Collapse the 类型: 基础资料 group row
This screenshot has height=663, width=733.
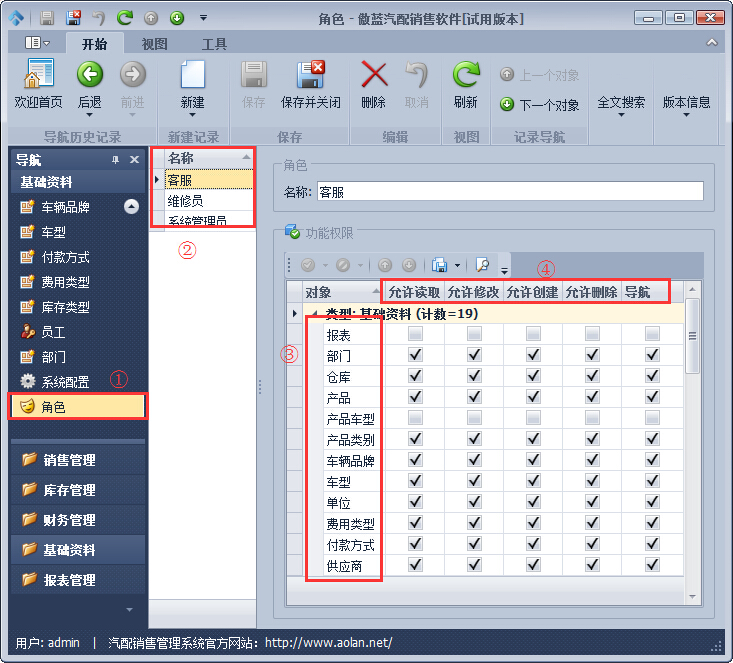[315, 314]
